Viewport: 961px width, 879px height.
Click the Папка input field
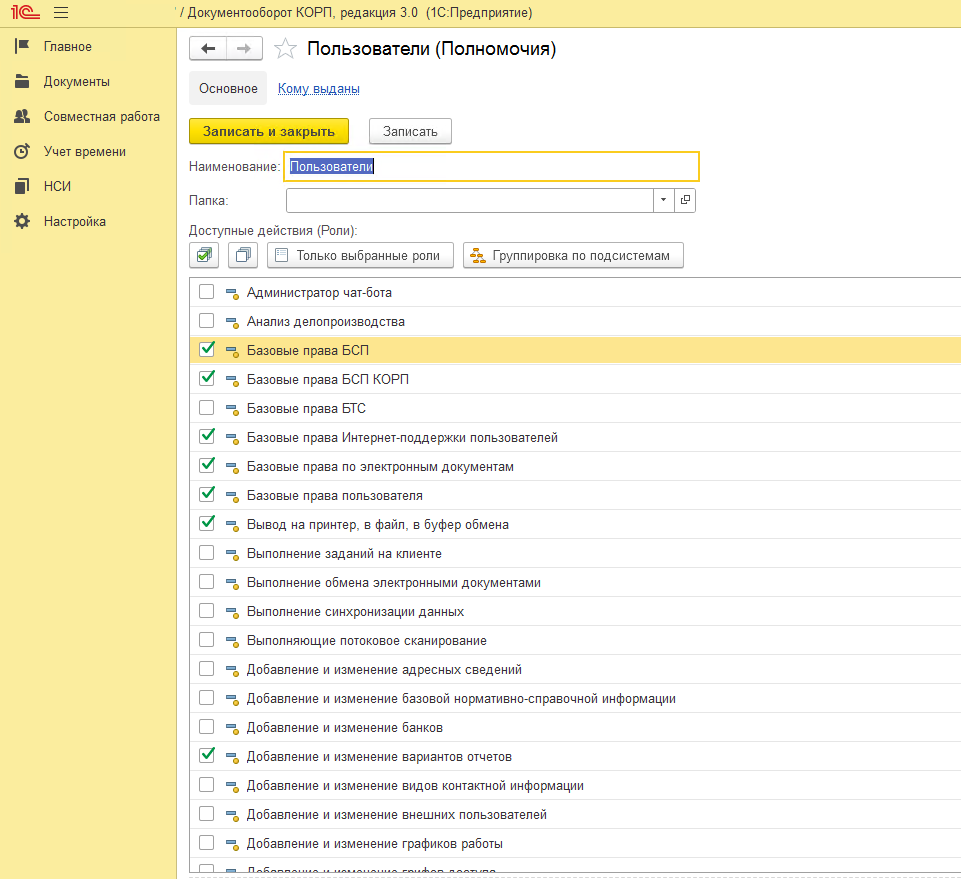click(x=469, y=200)
